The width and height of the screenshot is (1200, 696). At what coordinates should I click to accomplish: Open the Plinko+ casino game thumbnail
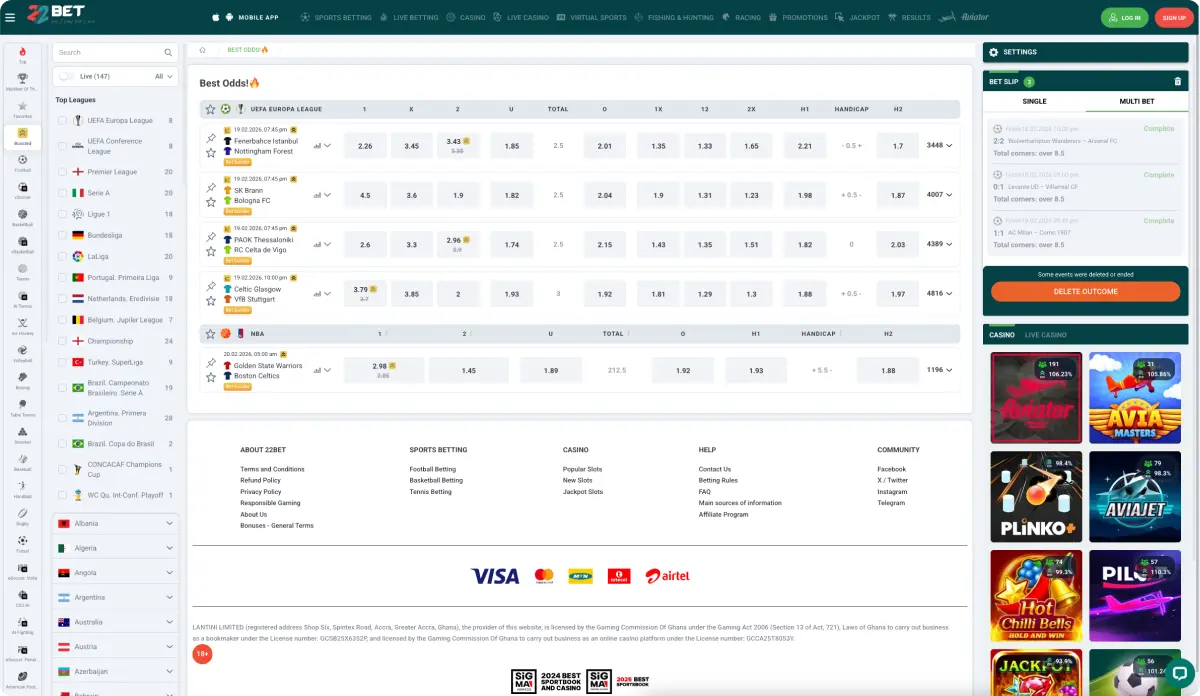(x=1036, y=497)
